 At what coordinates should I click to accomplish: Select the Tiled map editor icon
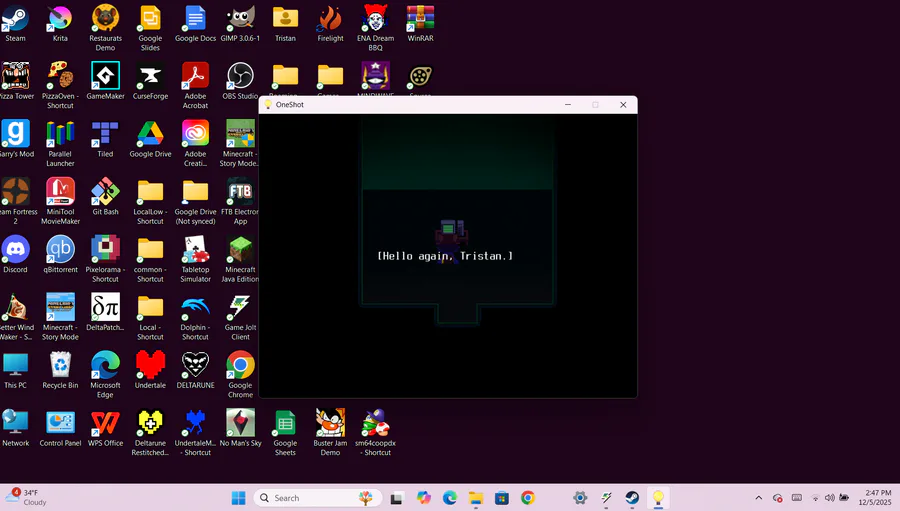[105, 139]
